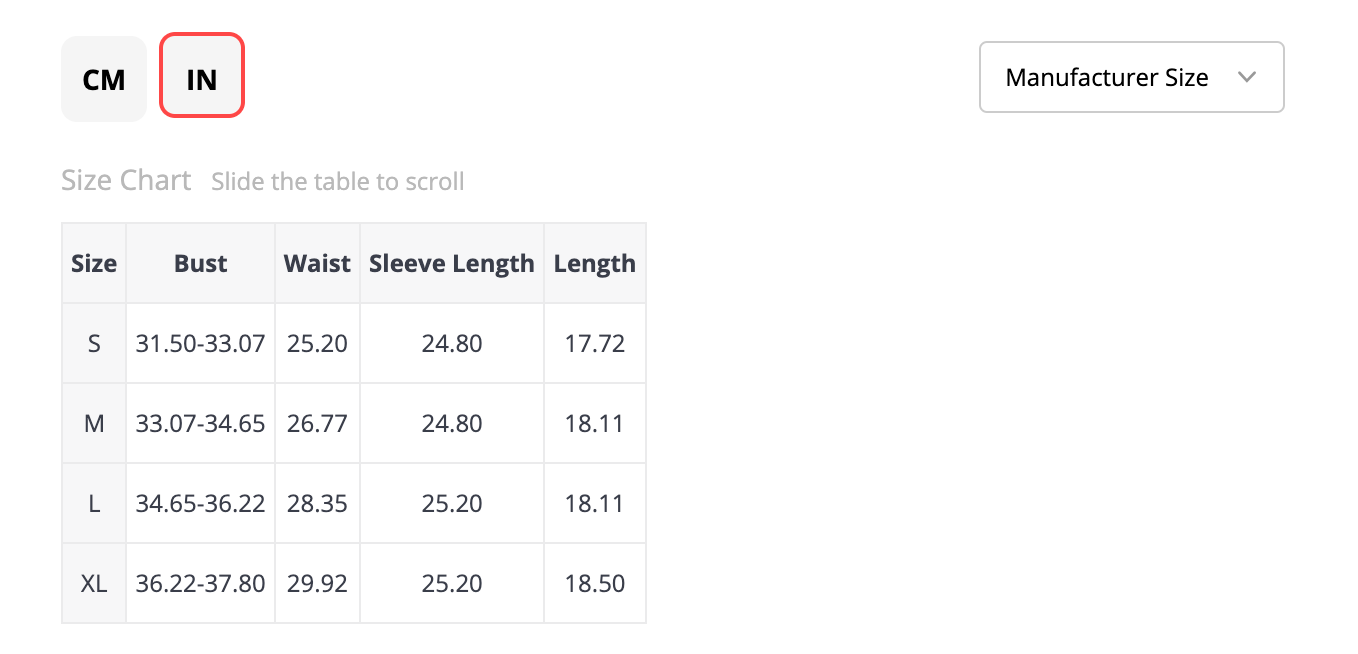Viewport: 1358px width, 654px height.
Task: Select the S size row label
Action: [x=94, y=344]
